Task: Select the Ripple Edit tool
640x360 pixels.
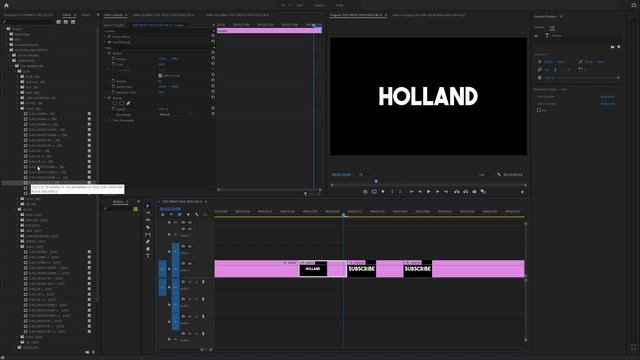Action: pyautogui.click(x=148, y=220)
